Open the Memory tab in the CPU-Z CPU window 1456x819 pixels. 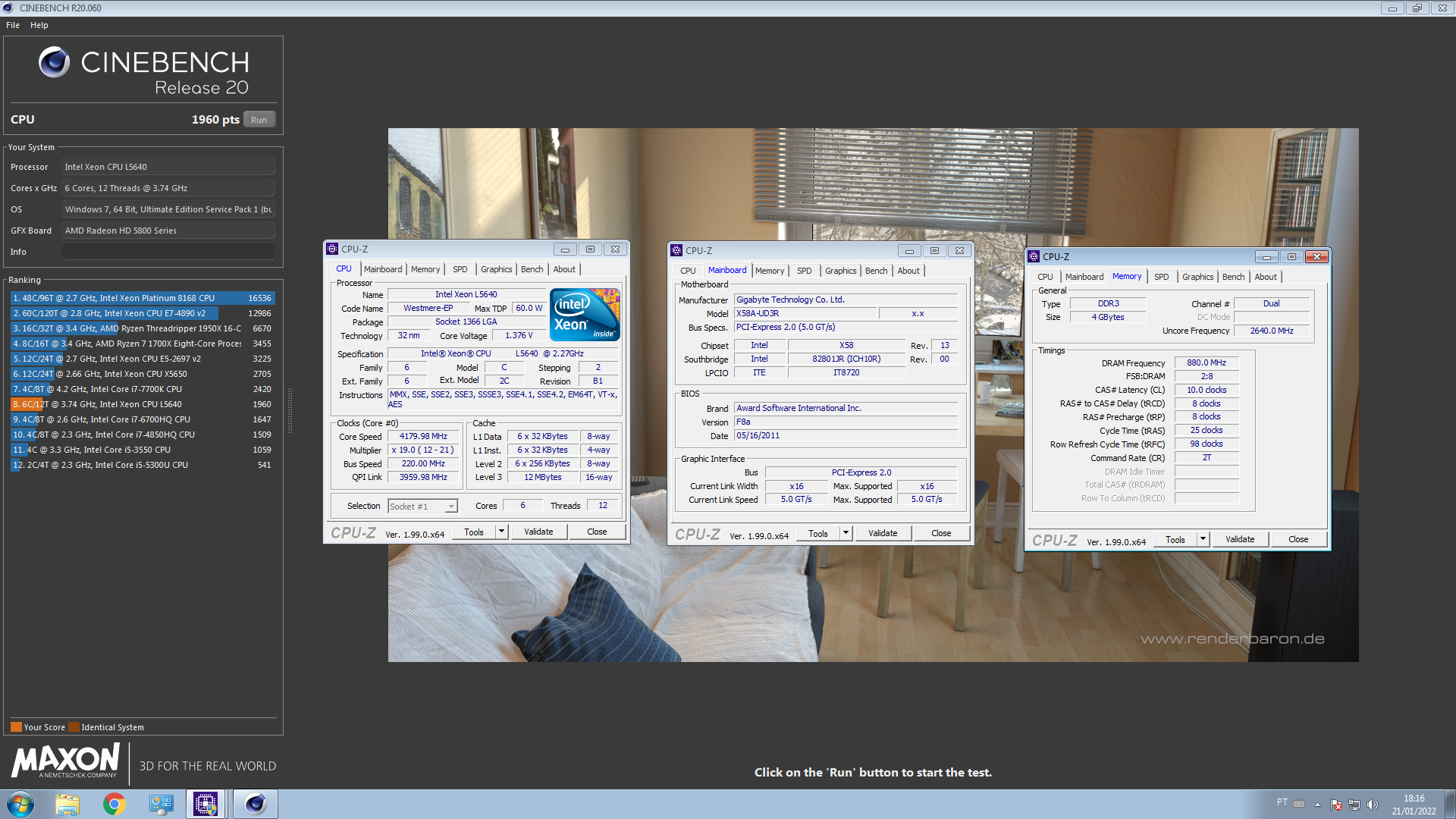[425, 269]
